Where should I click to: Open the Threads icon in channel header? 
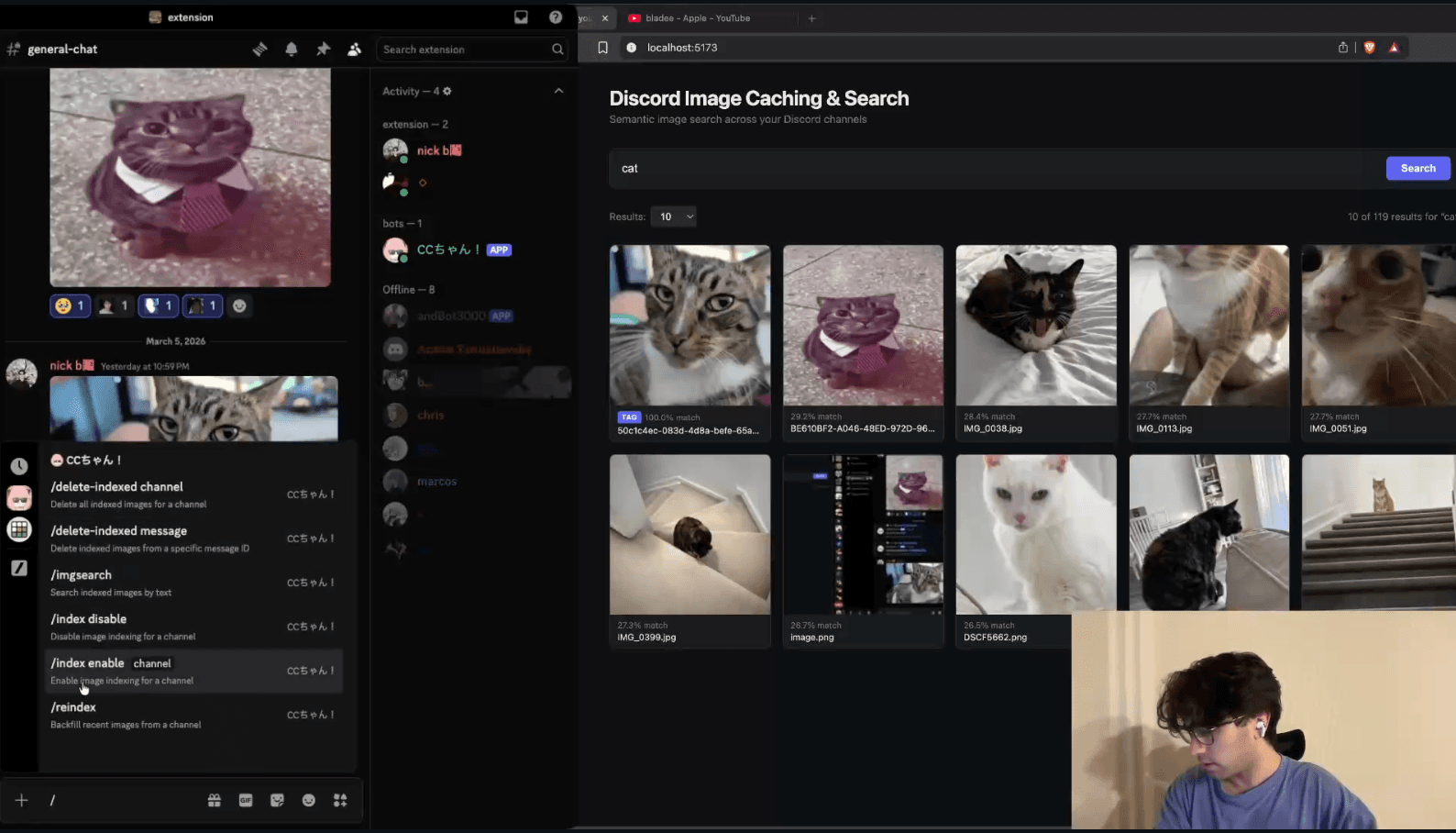260,50
